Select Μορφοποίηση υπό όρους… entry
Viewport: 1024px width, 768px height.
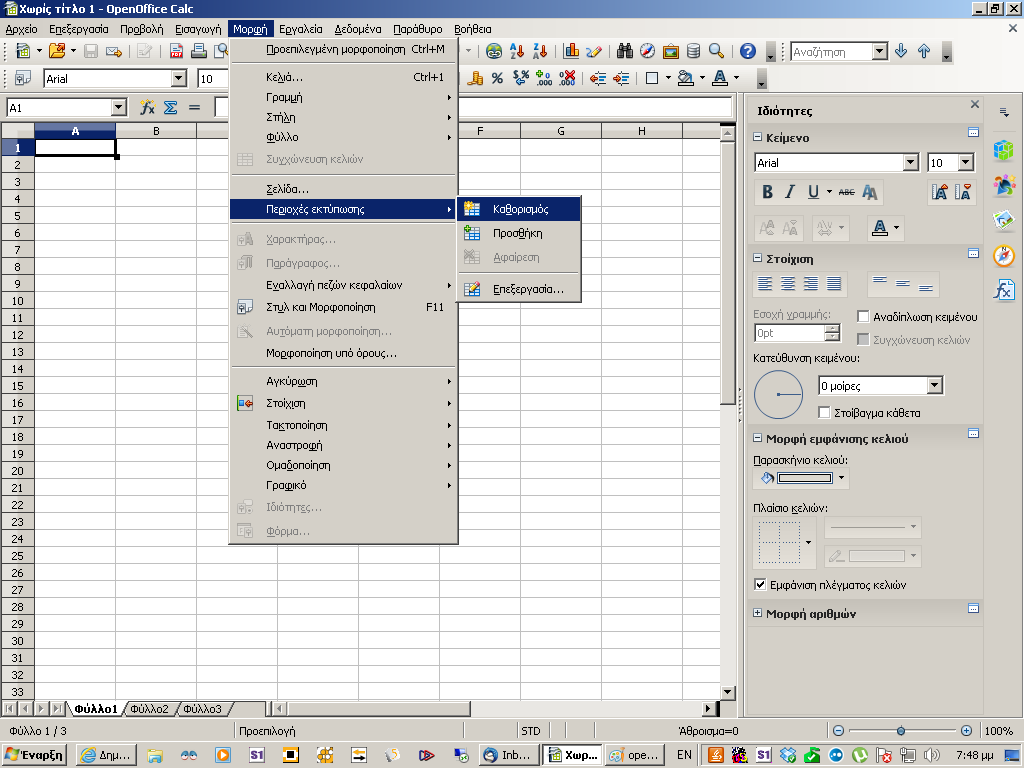tap(344, 353)
